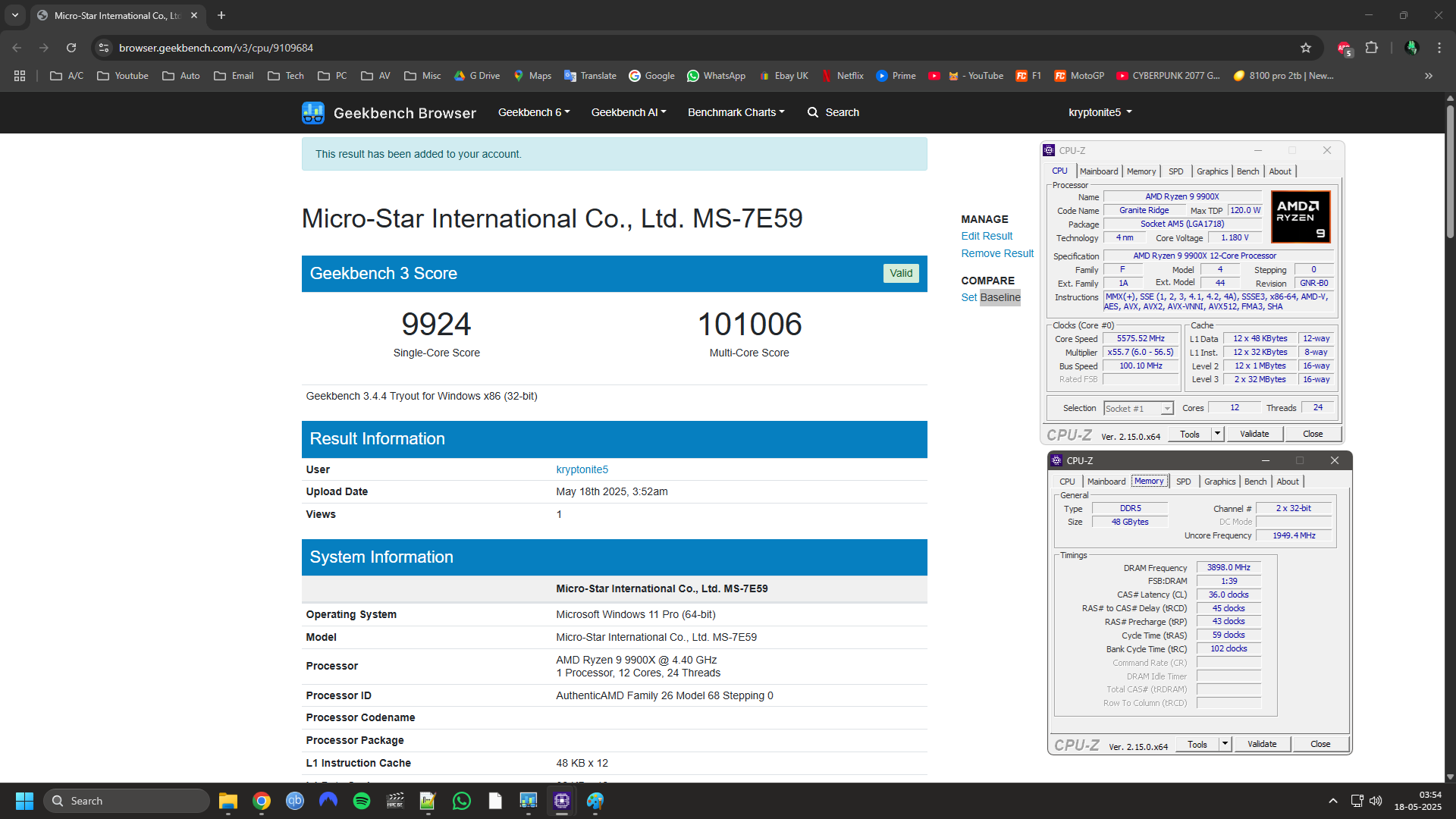The width and height of the screenshot is (1456, 819).
Task: Click Close button in lower CPU-Z window
Action: [x=1320, y=744]
